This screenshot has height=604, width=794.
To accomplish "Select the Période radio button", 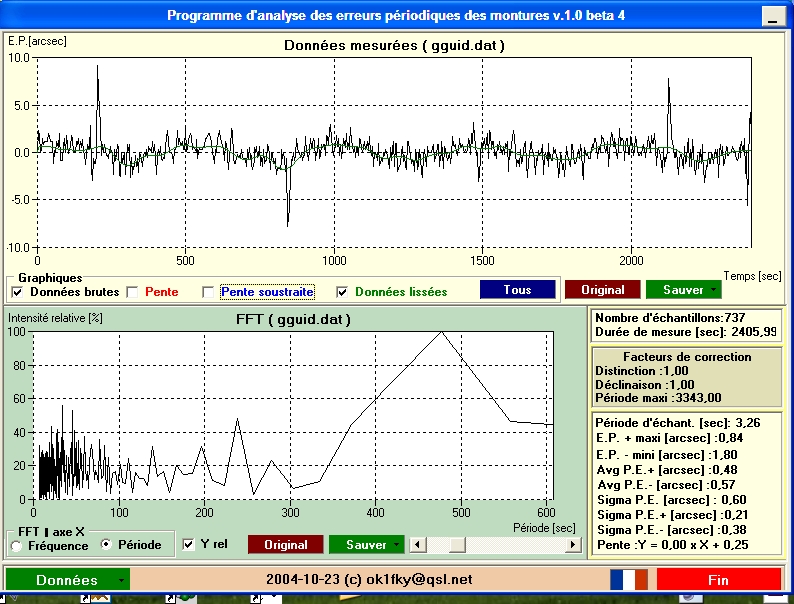I will click(106, 545).
